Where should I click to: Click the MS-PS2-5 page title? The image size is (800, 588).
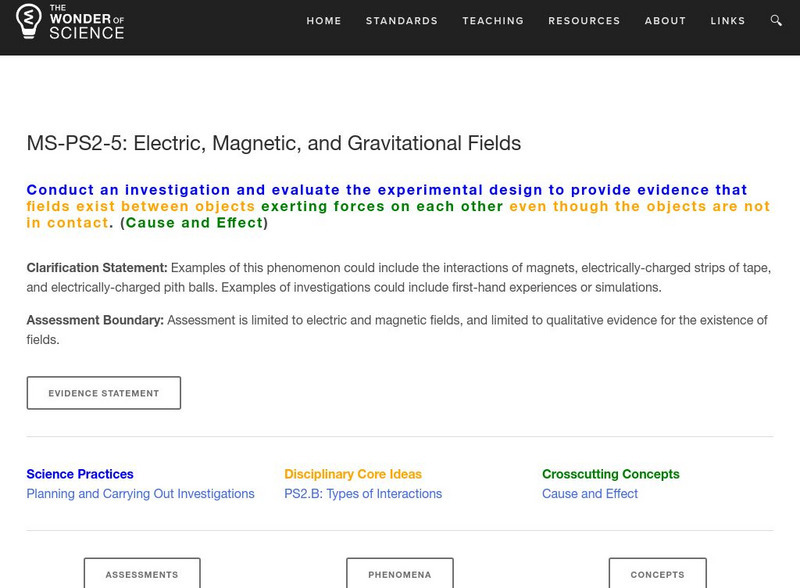pyautogui.click(x=274, y=143)
